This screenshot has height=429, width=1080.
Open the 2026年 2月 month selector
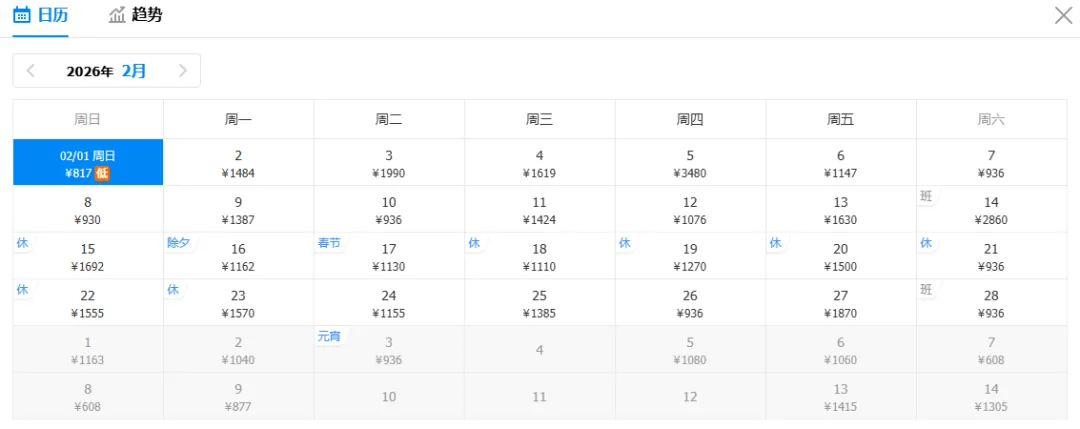point(107,71)
